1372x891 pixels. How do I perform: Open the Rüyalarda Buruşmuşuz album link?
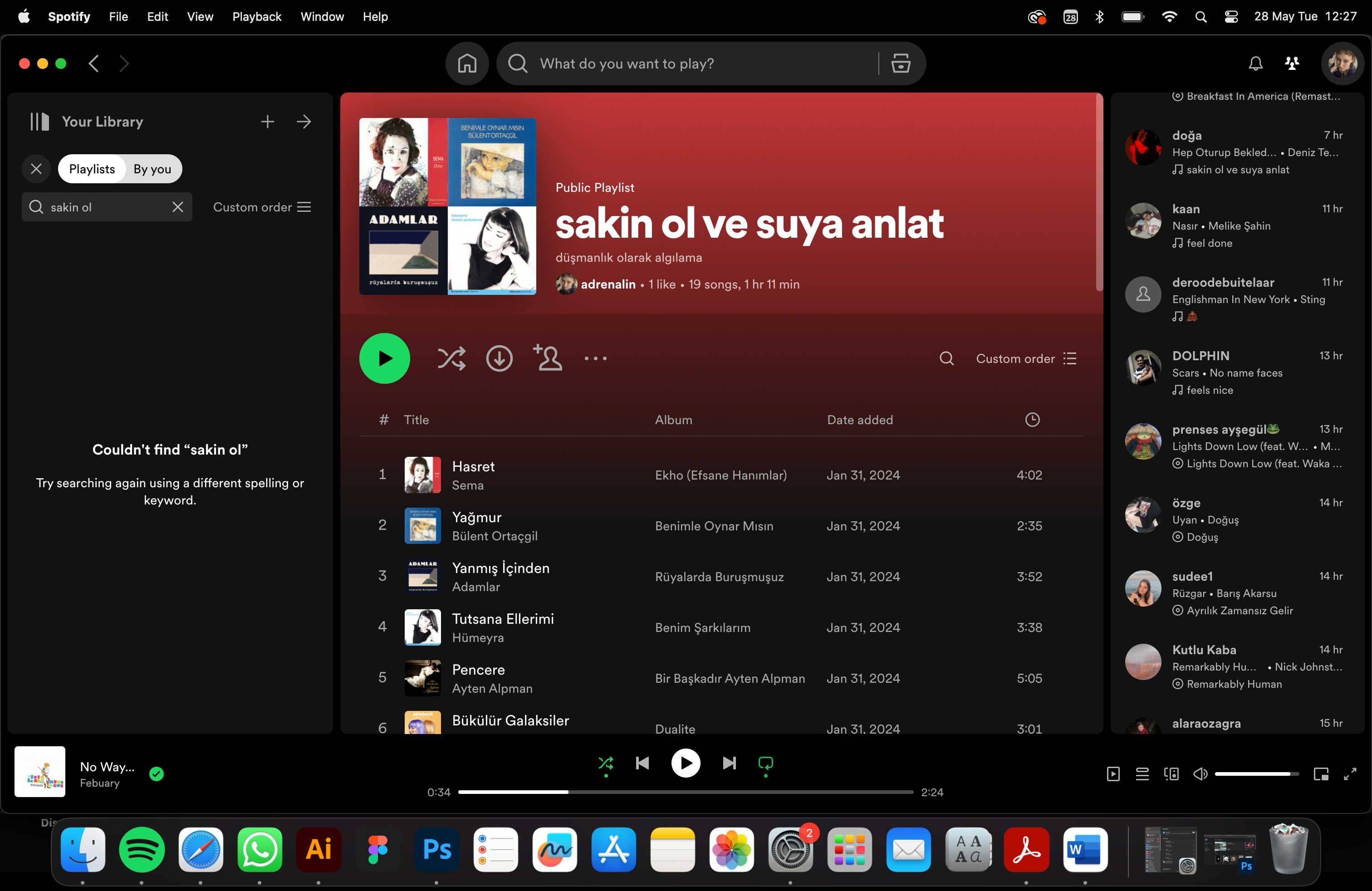(720, 576)
